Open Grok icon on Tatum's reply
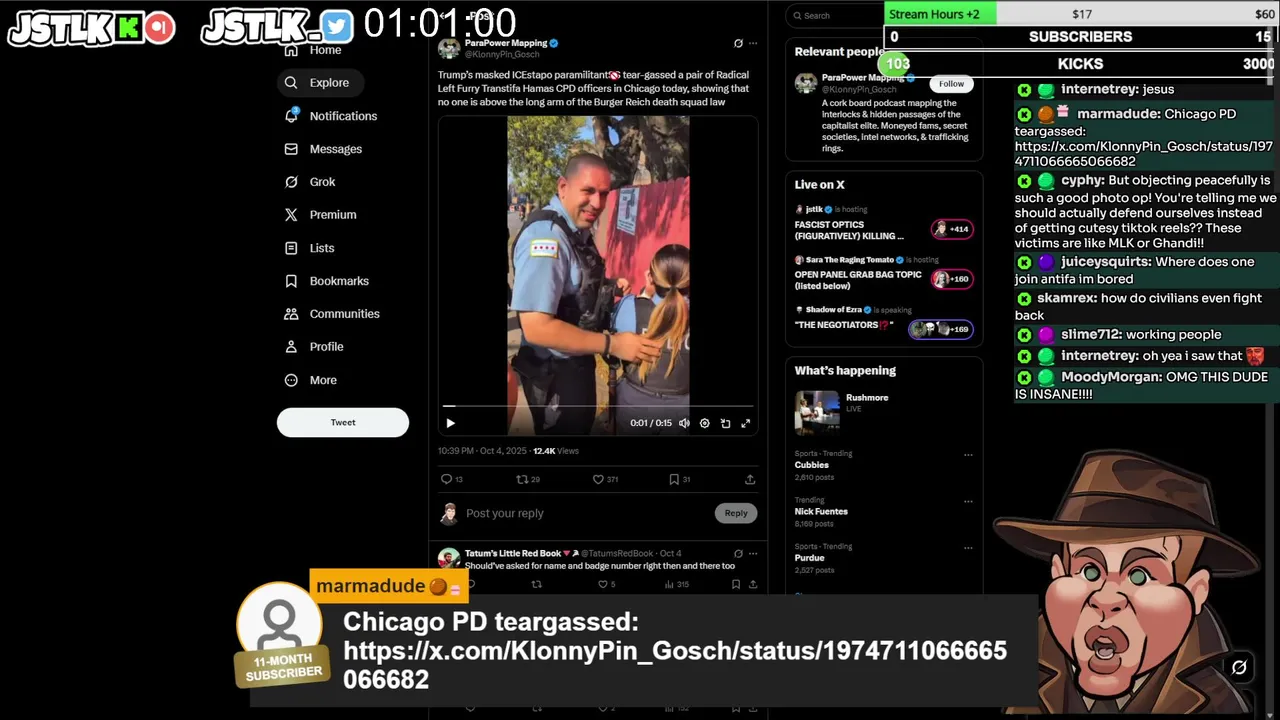The image size is (1280, 720). (x=738, y=553)
